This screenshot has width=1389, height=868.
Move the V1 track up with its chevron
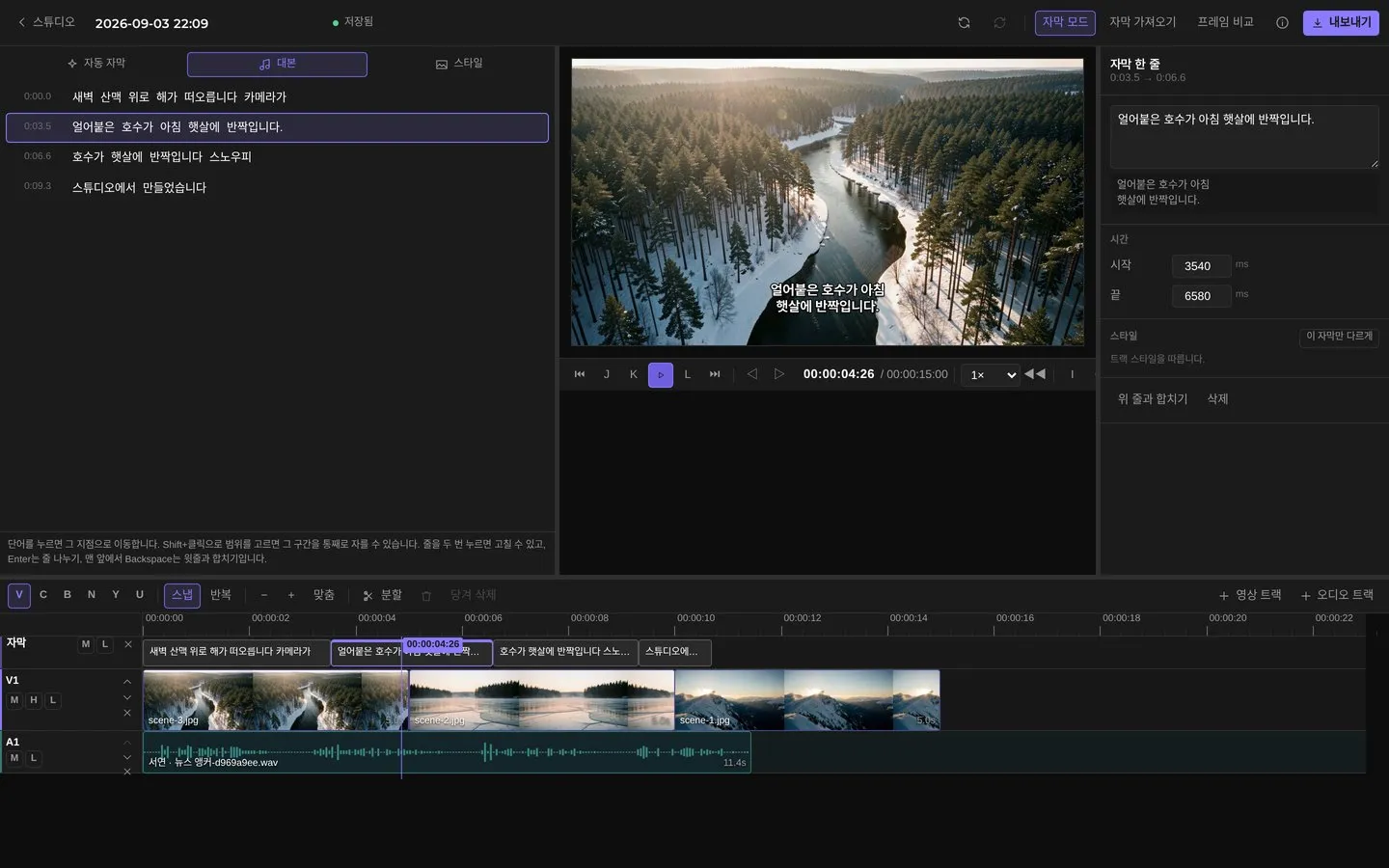click(127, 682)
